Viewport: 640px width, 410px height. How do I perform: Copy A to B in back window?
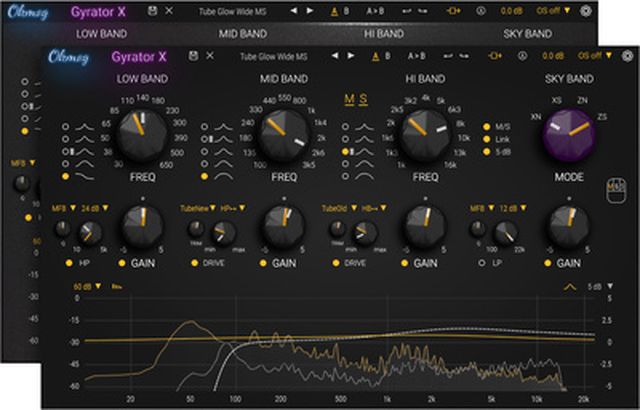coord(375,11)
